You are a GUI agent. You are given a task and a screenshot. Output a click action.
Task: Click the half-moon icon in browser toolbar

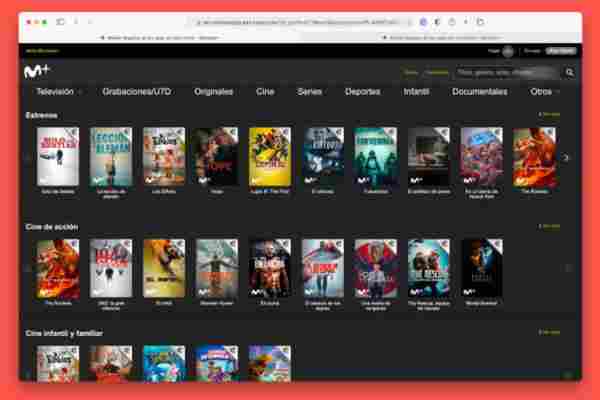[437, 22]
